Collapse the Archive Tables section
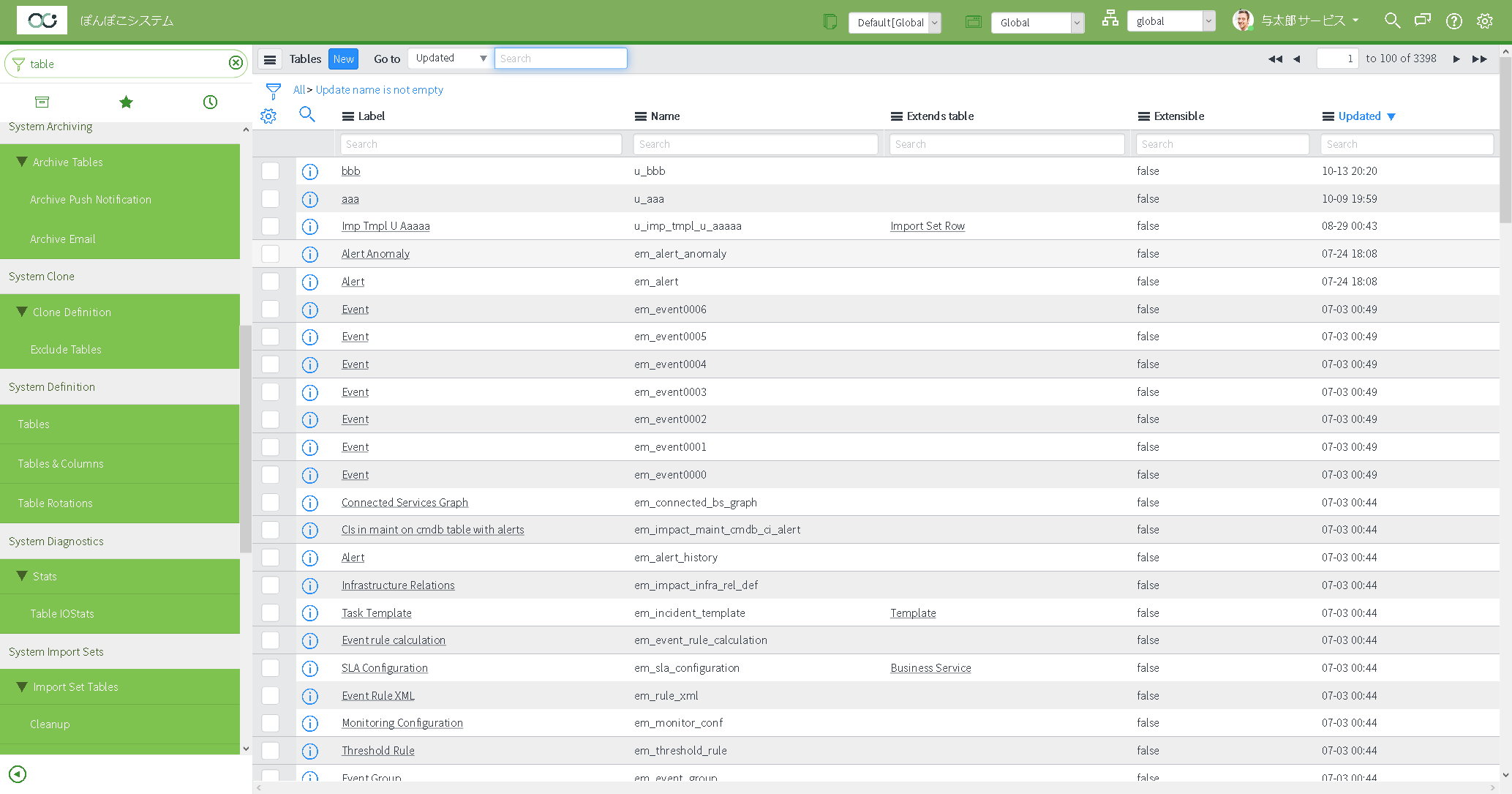 click(21, 162)
